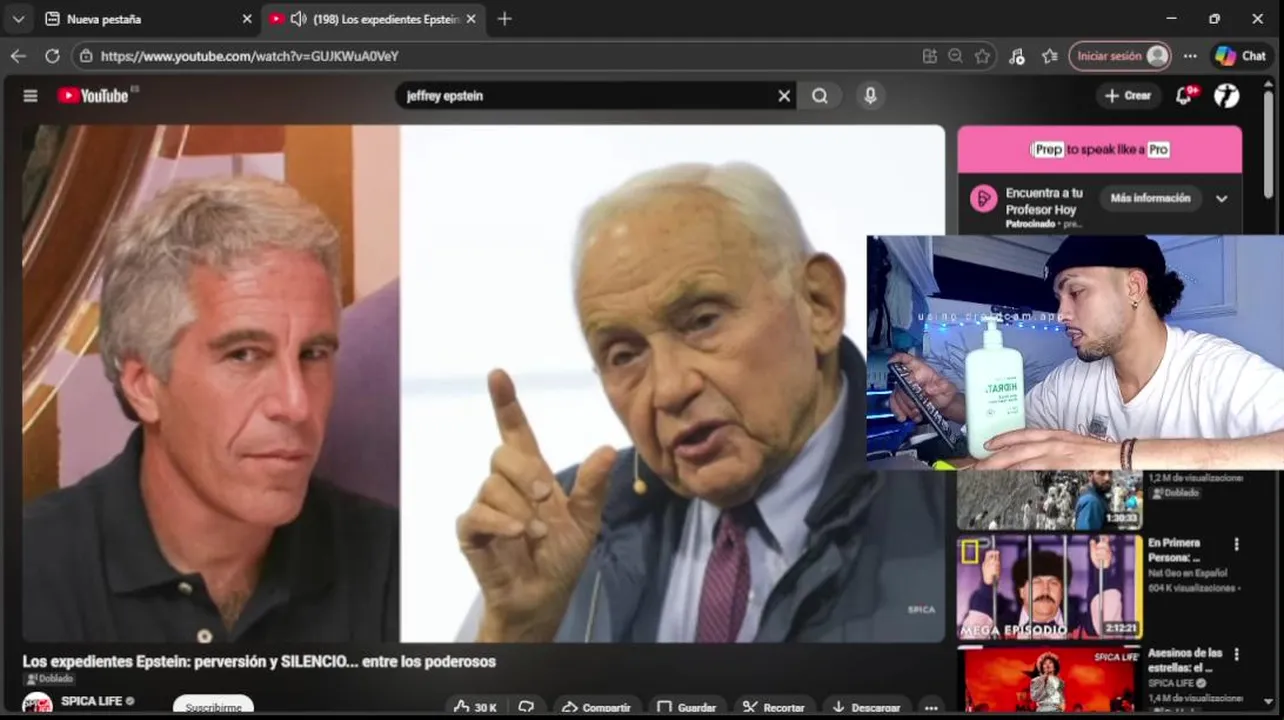Open YouTube notifications bell
The image size is (1284, 720).
(x=1185, y=96)
